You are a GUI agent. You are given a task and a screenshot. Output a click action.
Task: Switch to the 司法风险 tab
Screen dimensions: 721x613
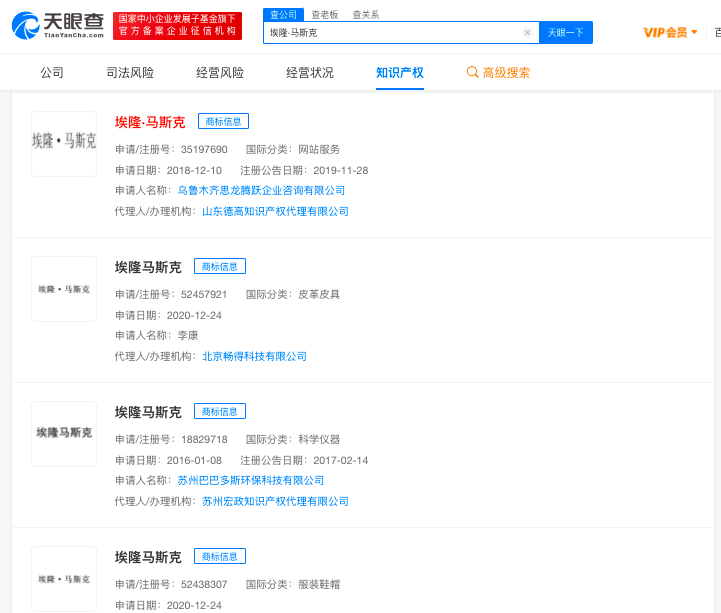[130, 73]
